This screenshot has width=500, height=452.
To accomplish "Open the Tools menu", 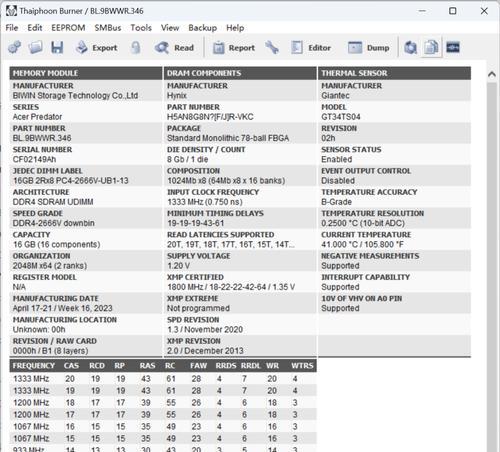I will 141,28.
